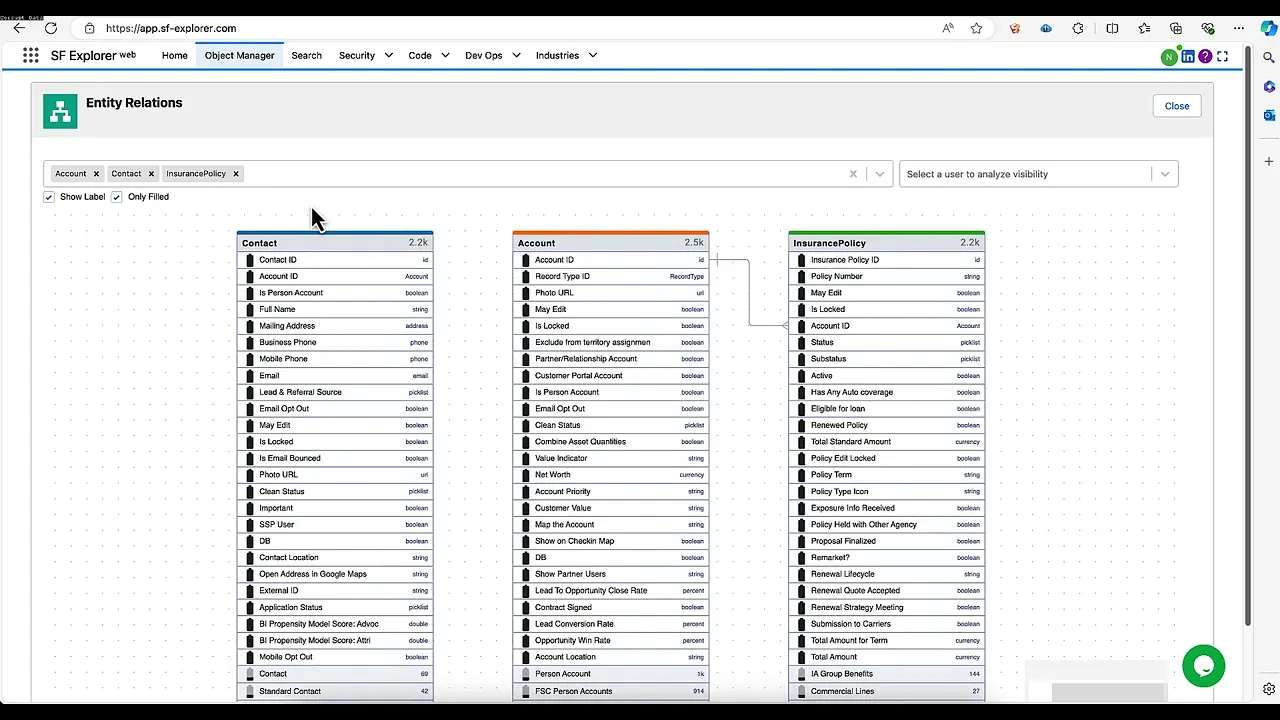This screenshot has height=720, width=1280.
Task: Open the user visibility dropdown
Action: point(1038,174)
